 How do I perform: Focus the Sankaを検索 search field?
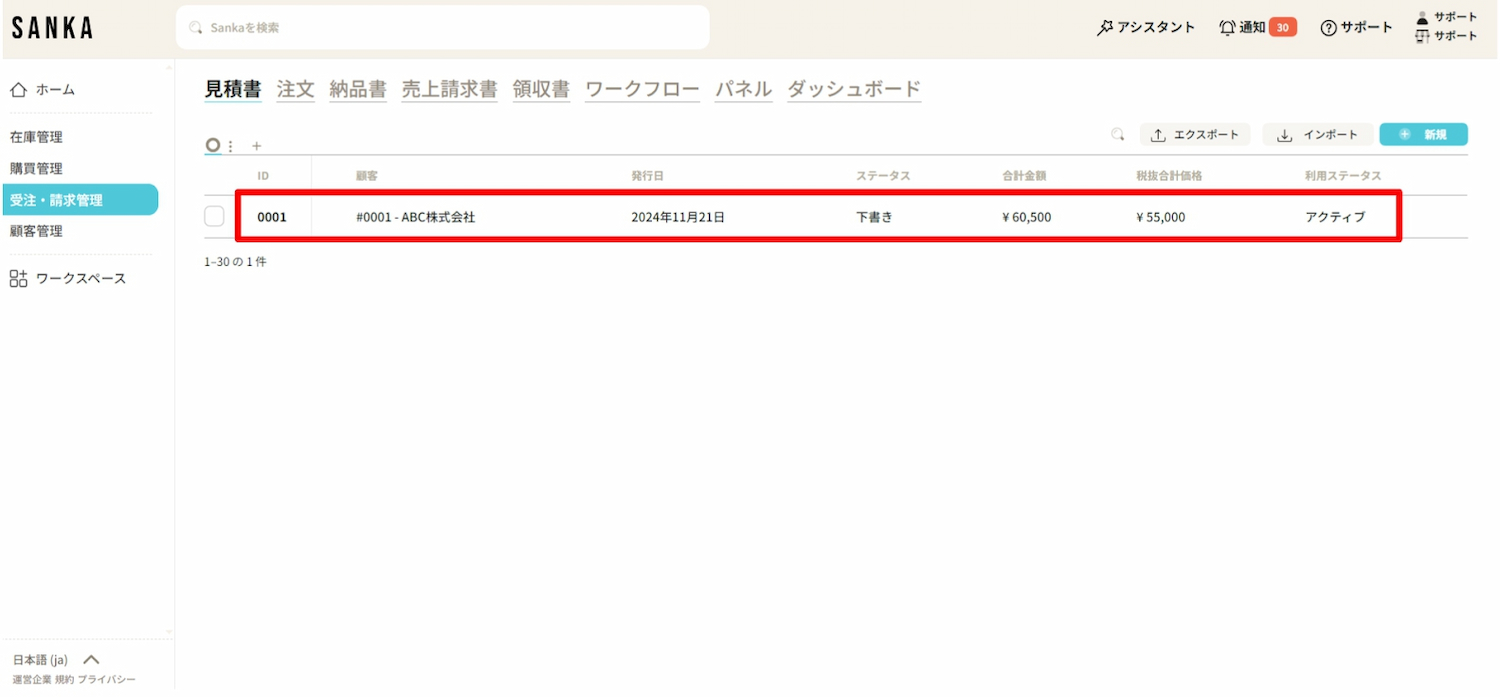442,27
